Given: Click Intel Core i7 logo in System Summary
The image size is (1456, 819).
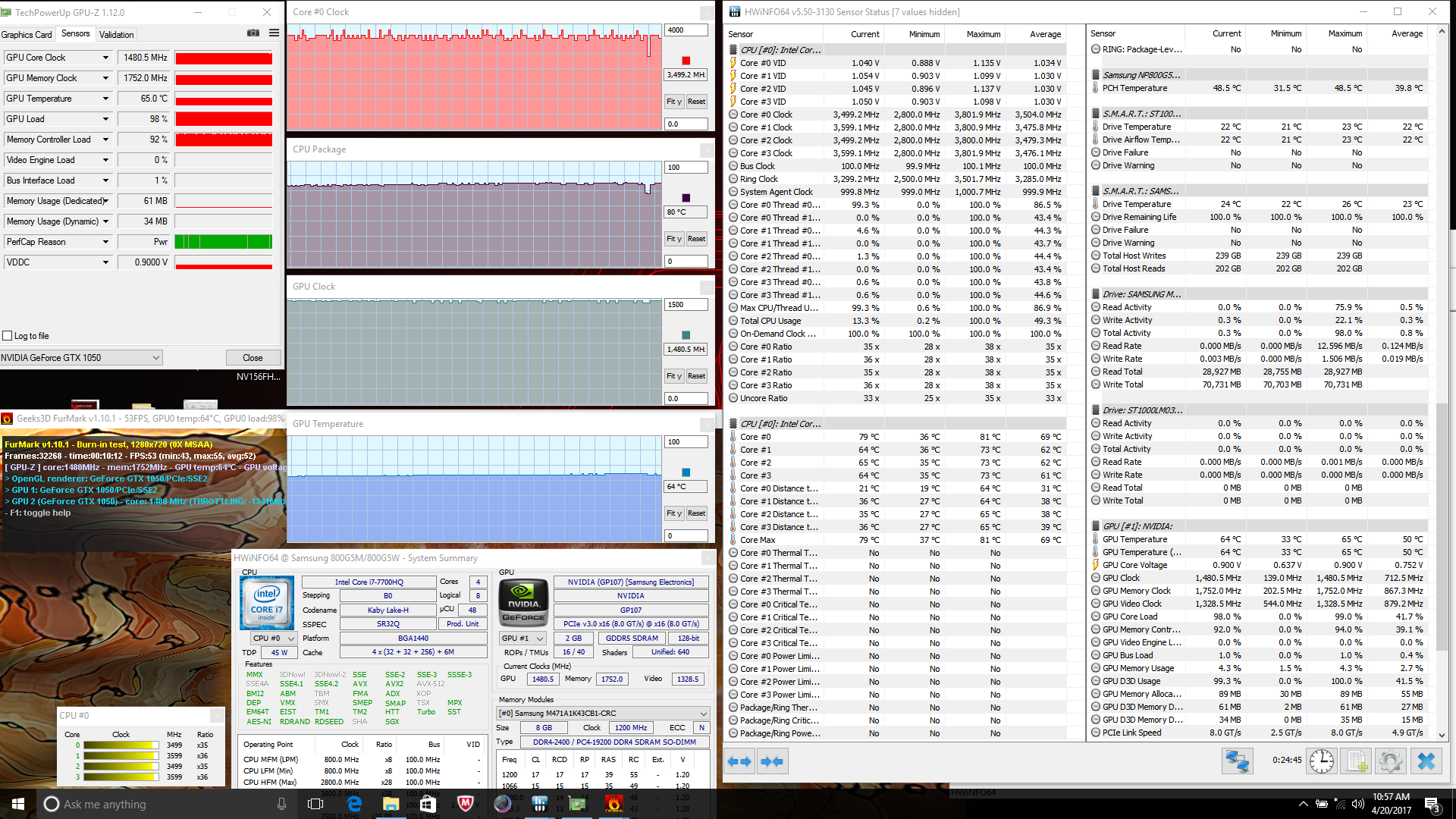Looking at the screenshot, I should tap(267, 603).
